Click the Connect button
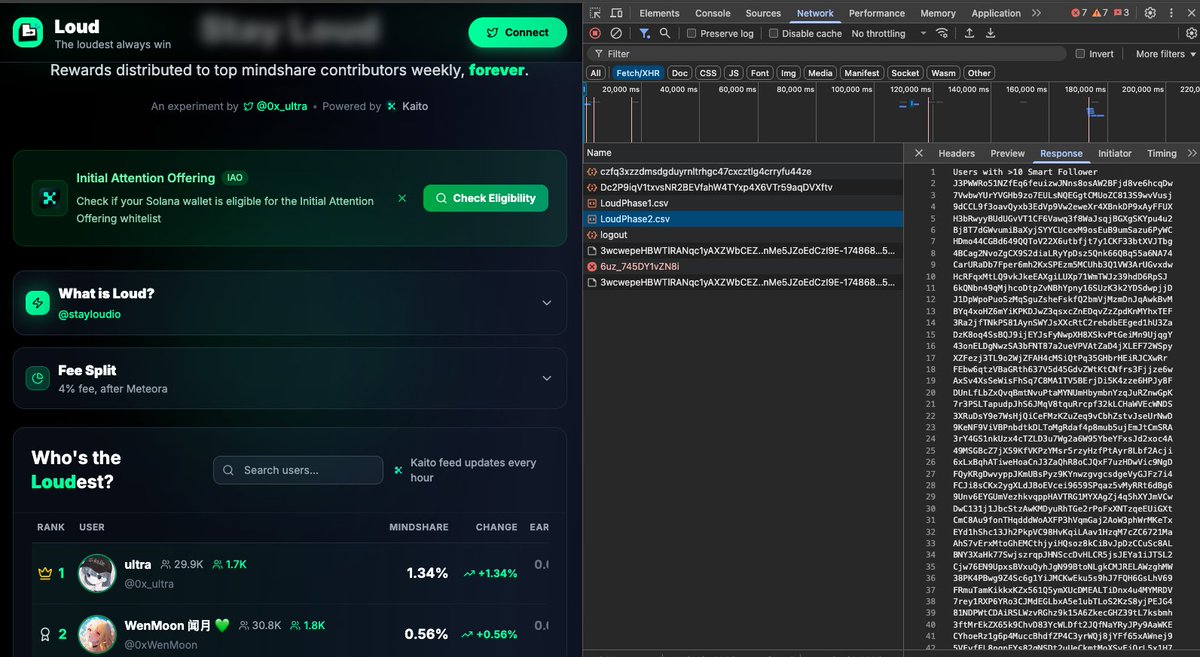The image size is (1200, 657). (x=517, y=32)
